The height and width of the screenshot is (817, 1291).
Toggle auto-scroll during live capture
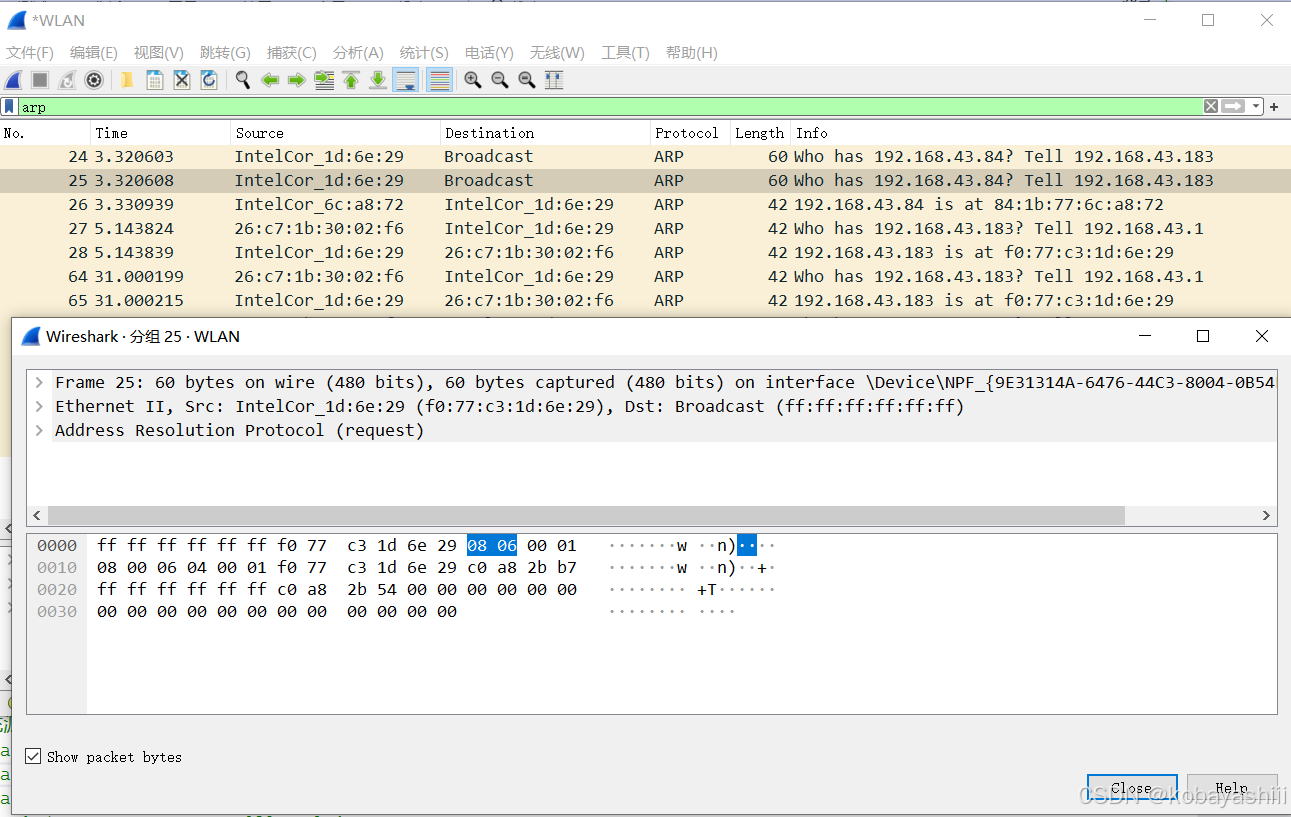pyautogui.click(x=406, y=80)
